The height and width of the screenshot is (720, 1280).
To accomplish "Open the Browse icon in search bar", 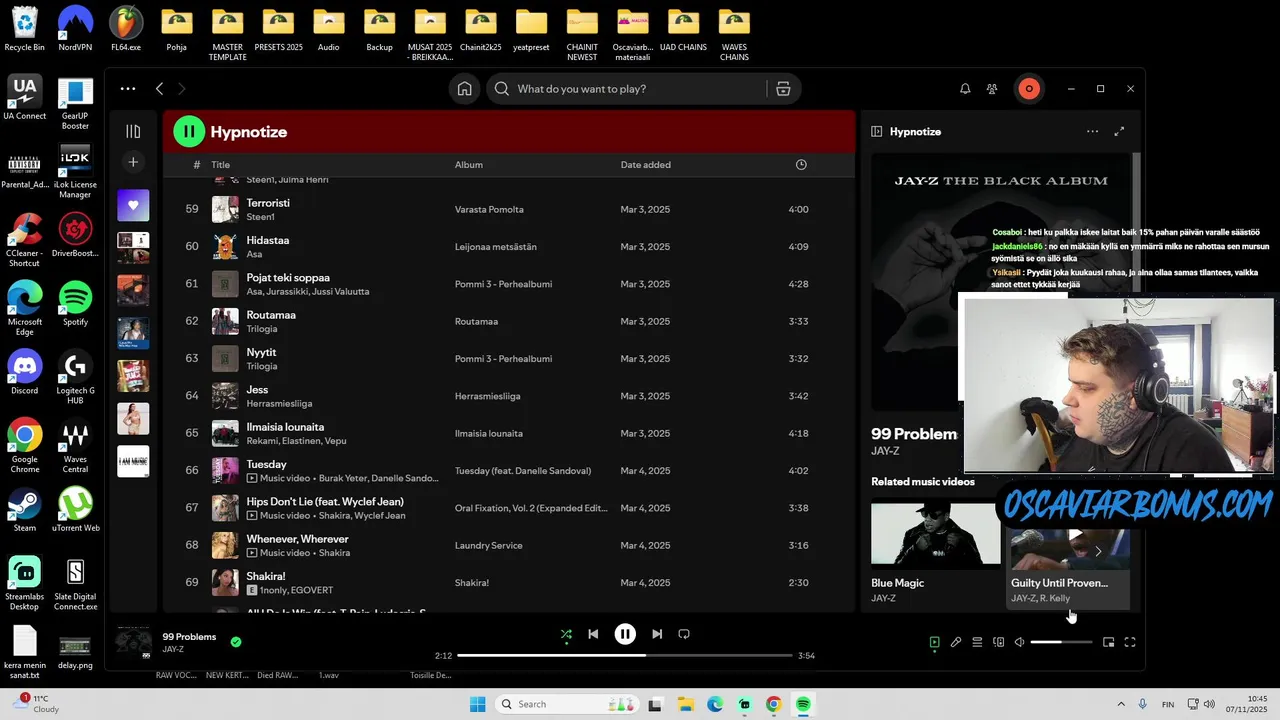I will [783, 89].
